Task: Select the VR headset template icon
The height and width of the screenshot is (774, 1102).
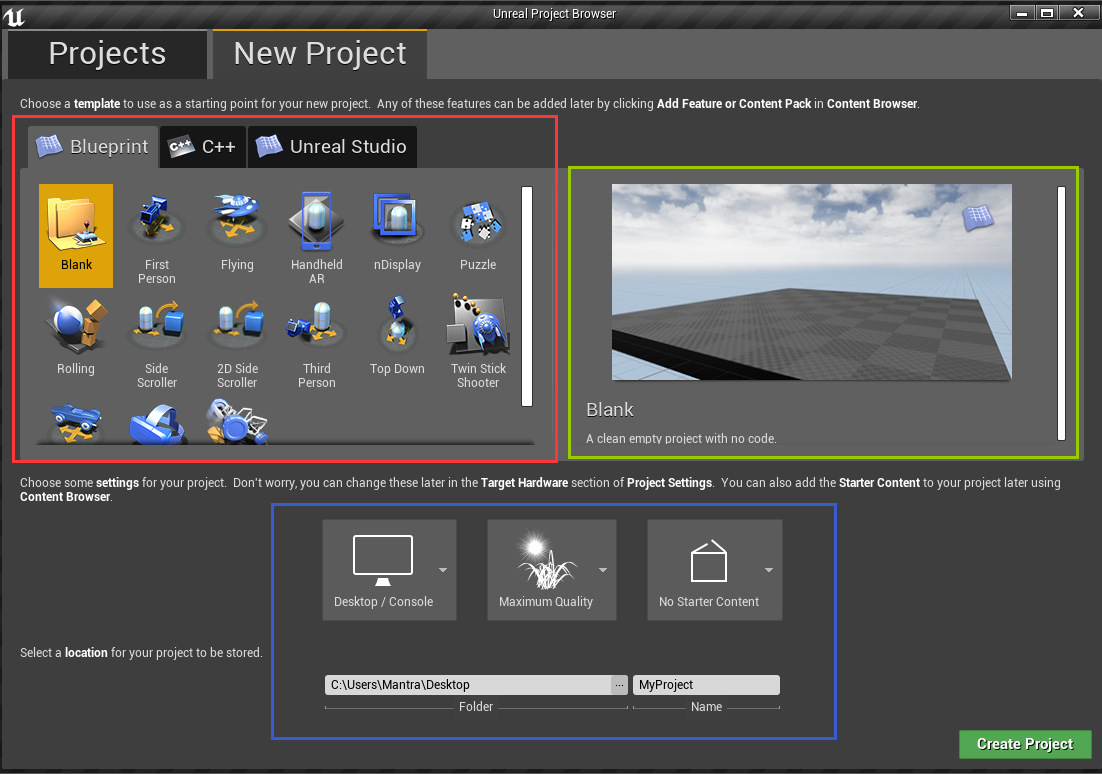Action: pos(157,423)
